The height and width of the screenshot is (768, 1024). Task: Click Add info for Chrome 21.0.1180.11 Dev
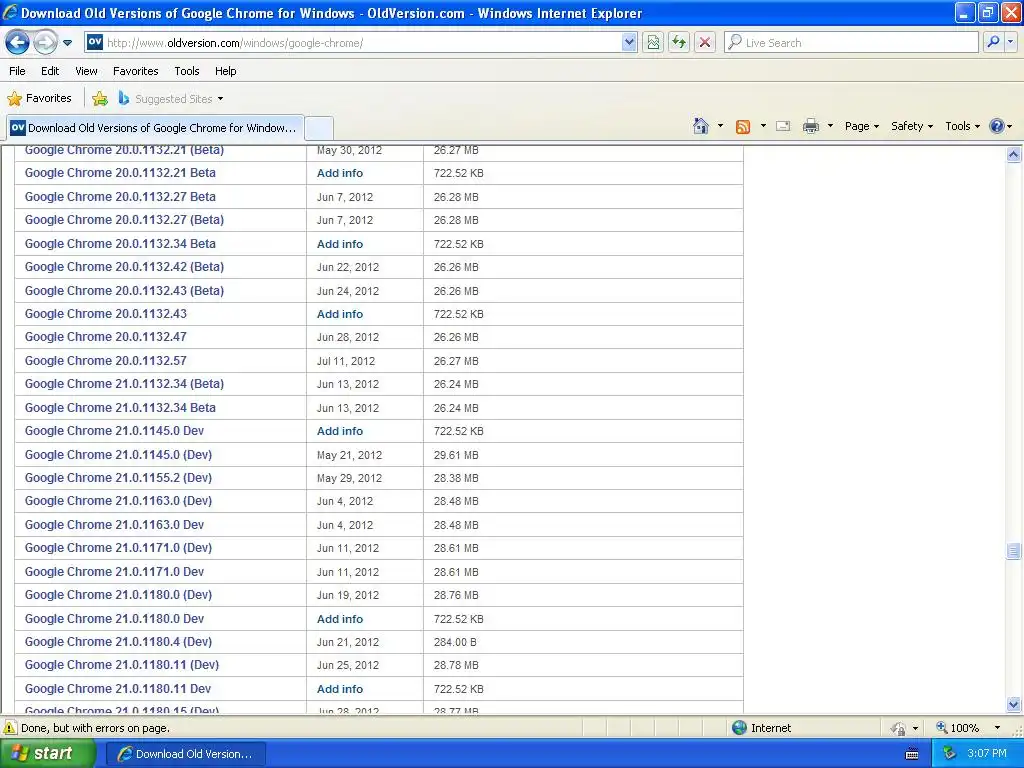tap(340, 689)
